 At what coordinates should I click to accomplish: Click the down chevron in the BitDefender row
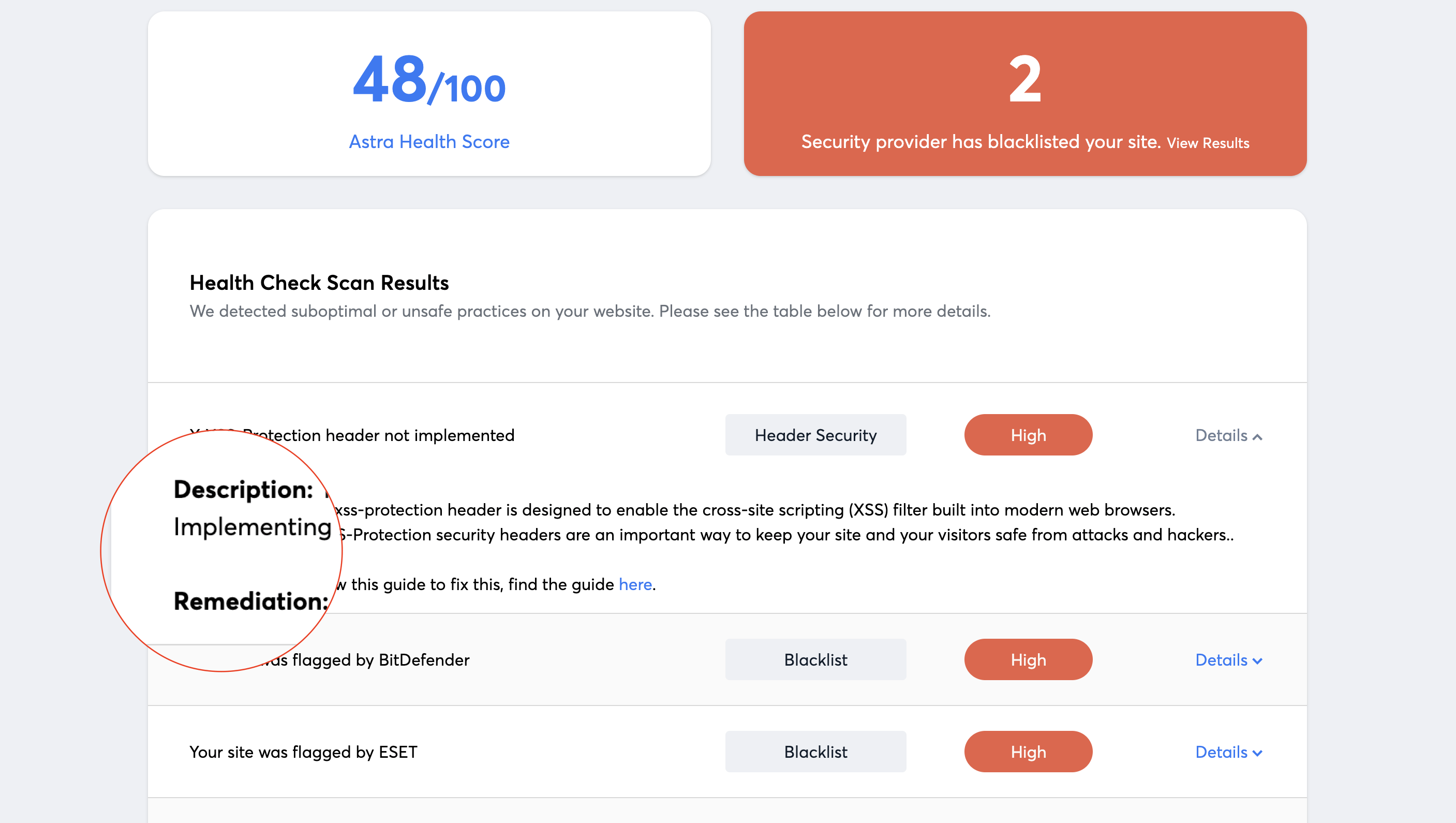(1257, 661)
